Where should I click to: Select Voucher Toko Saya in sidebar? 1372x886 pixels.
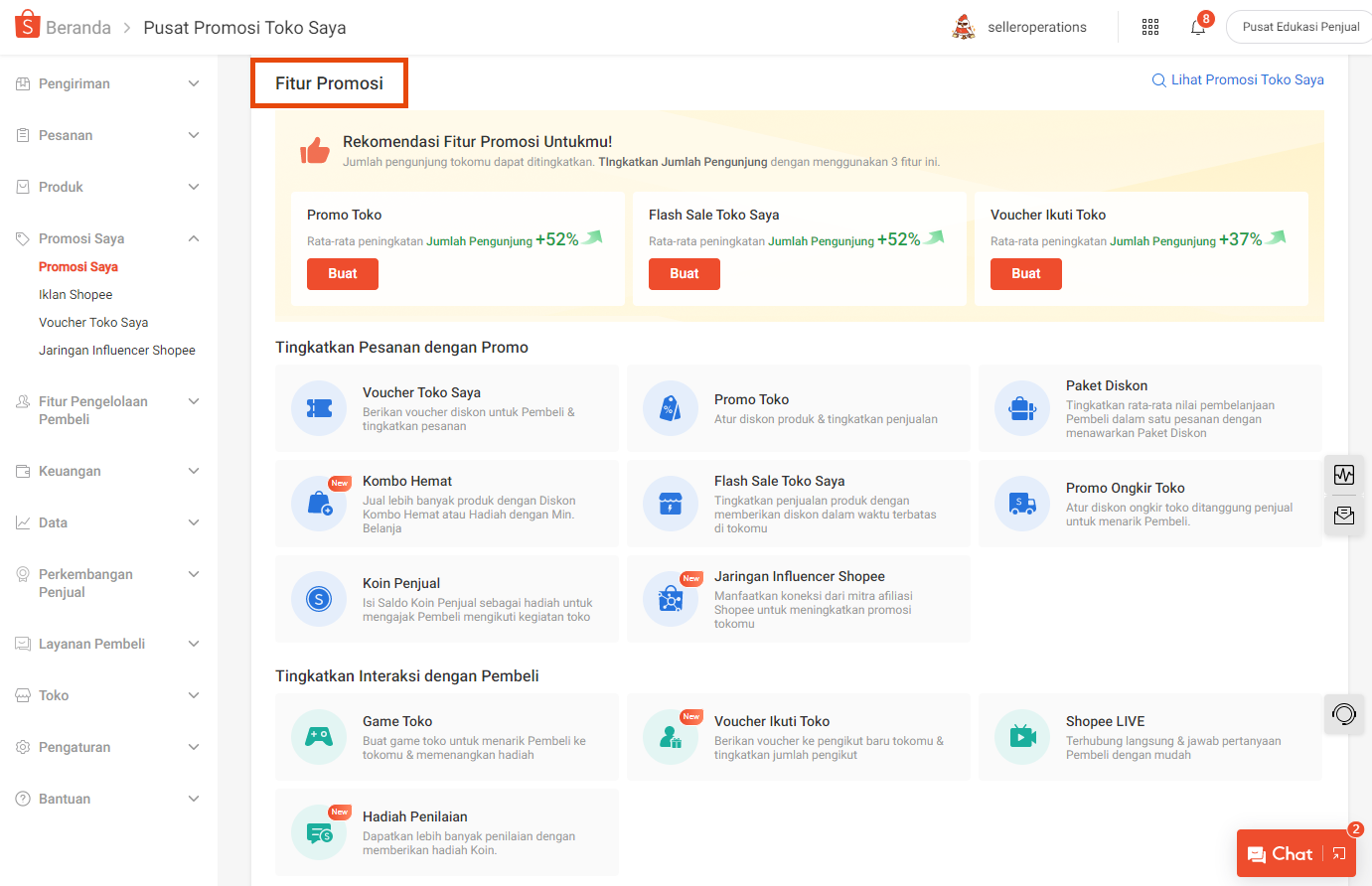pos(93,323)
